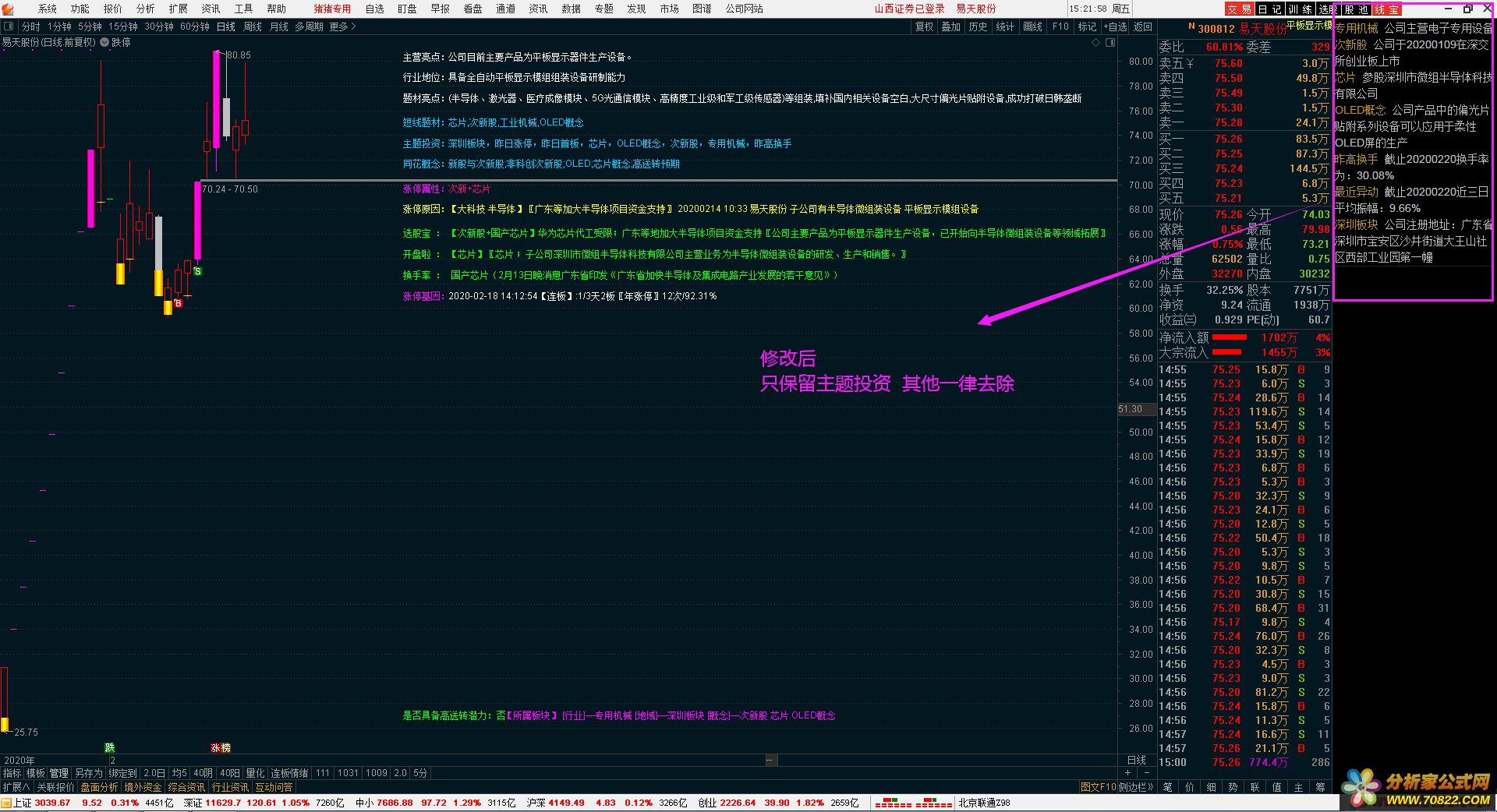The width and height of the screenshot is (1497, 812).
Task: Switch to 5分钟 period tab
Action: (90, 26)
